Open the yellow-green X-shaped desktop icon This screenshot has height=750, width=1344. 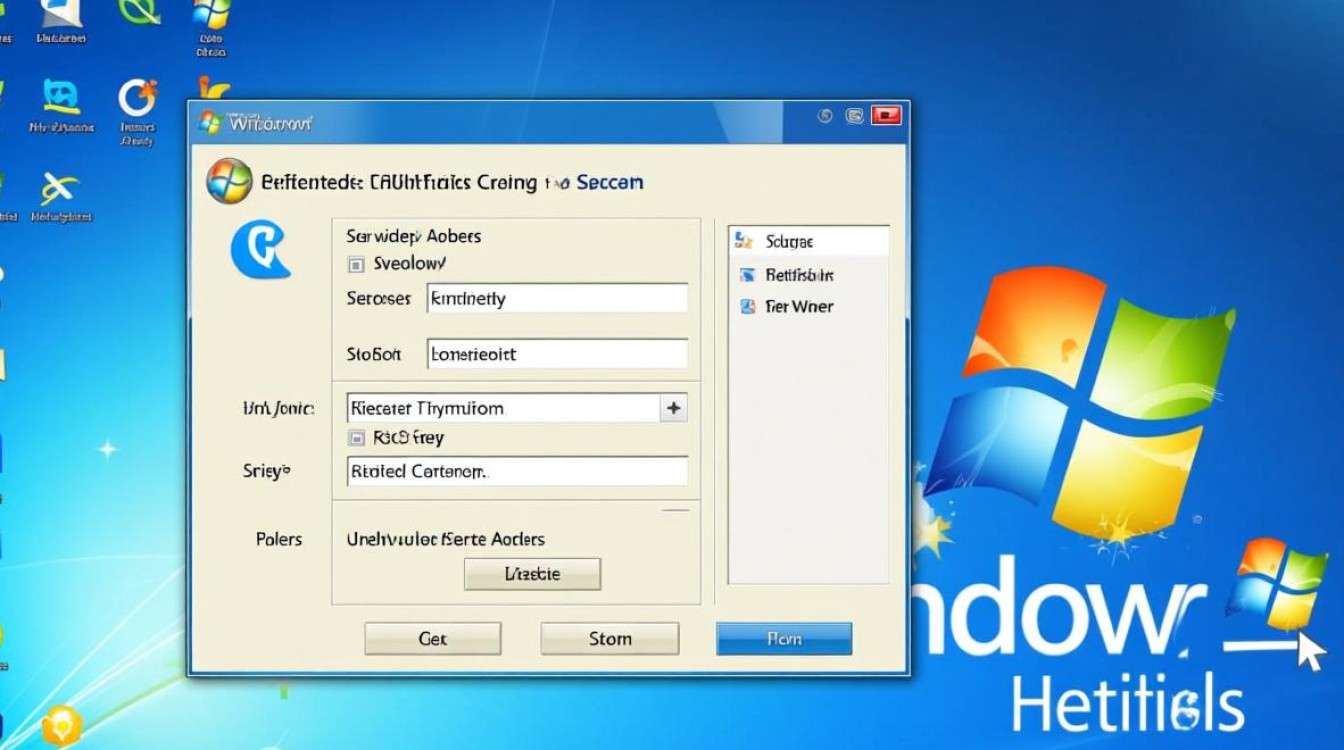click(x=59, y=188)
